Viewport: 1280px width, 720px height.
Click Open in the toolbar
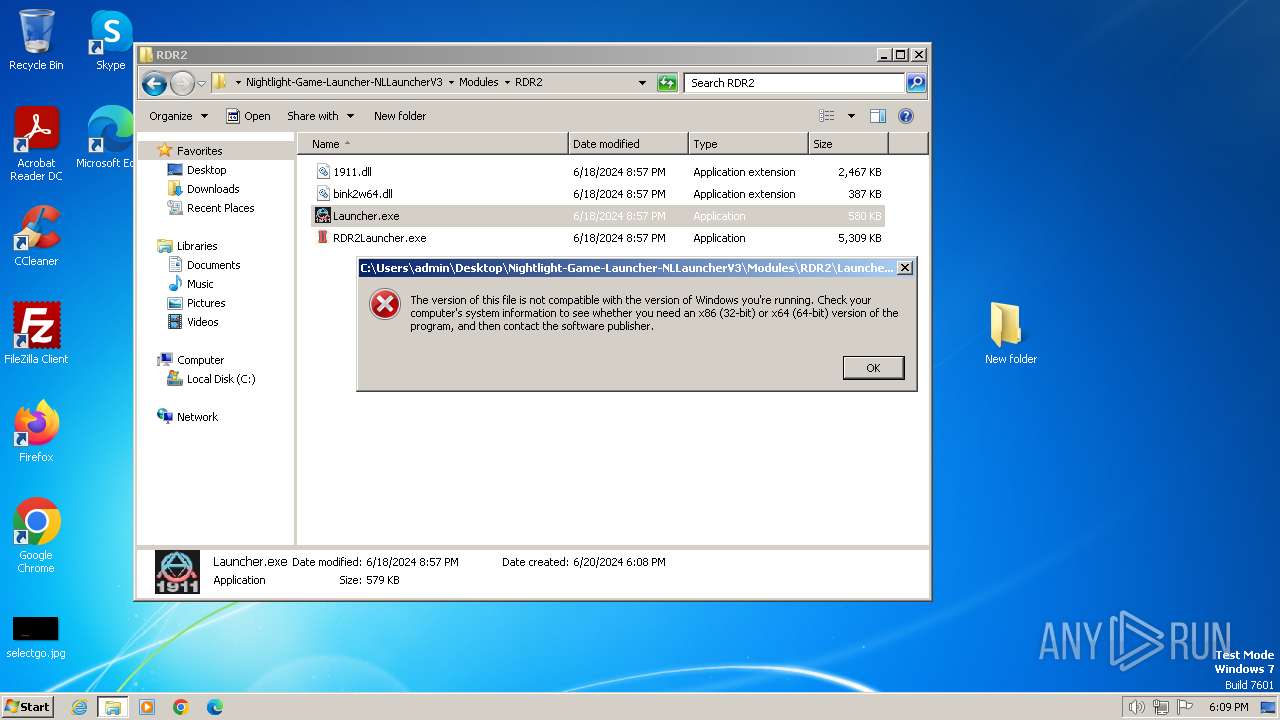[x=248, y=116]
